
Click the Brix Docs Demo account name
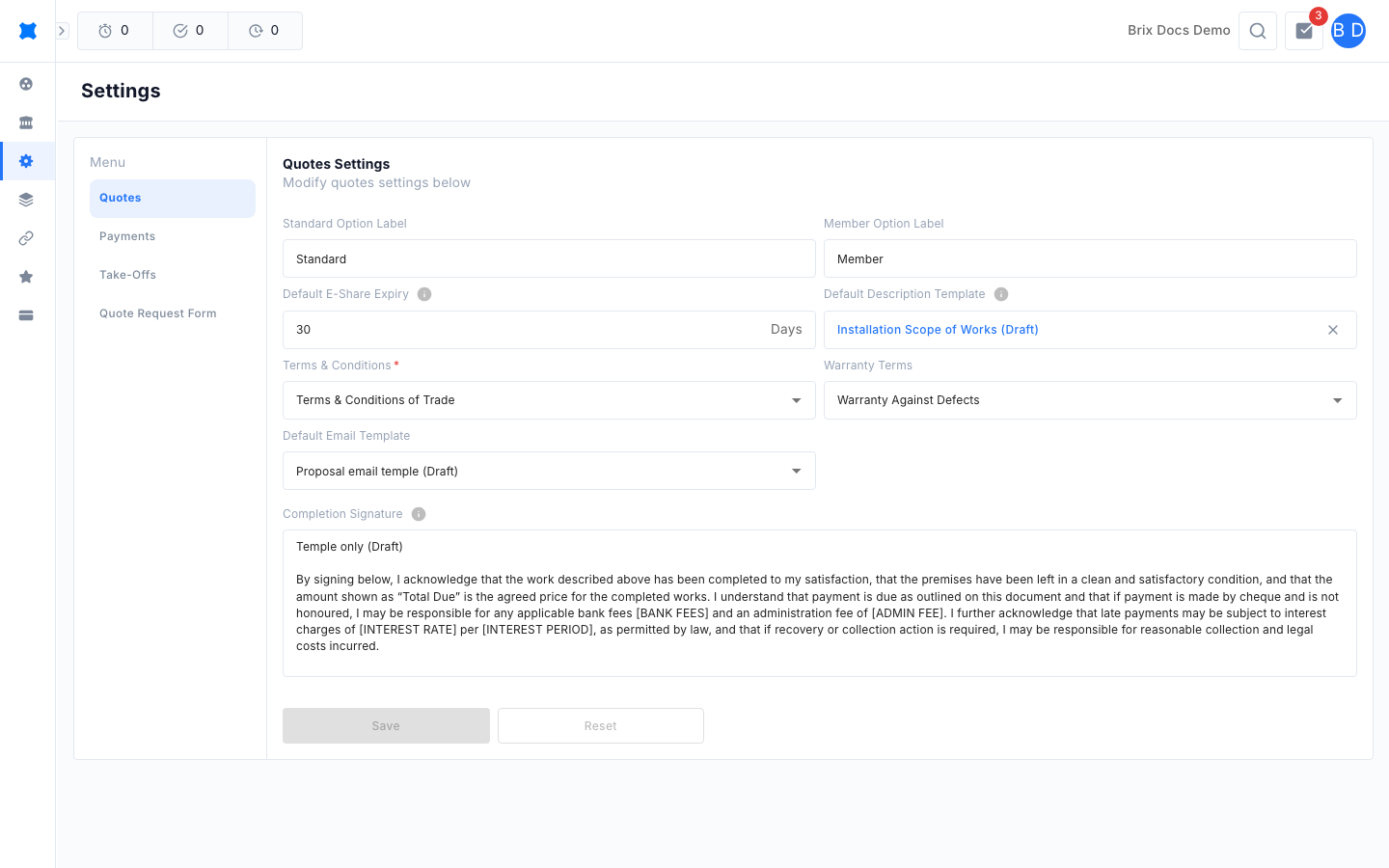(x=1179, y=31)
